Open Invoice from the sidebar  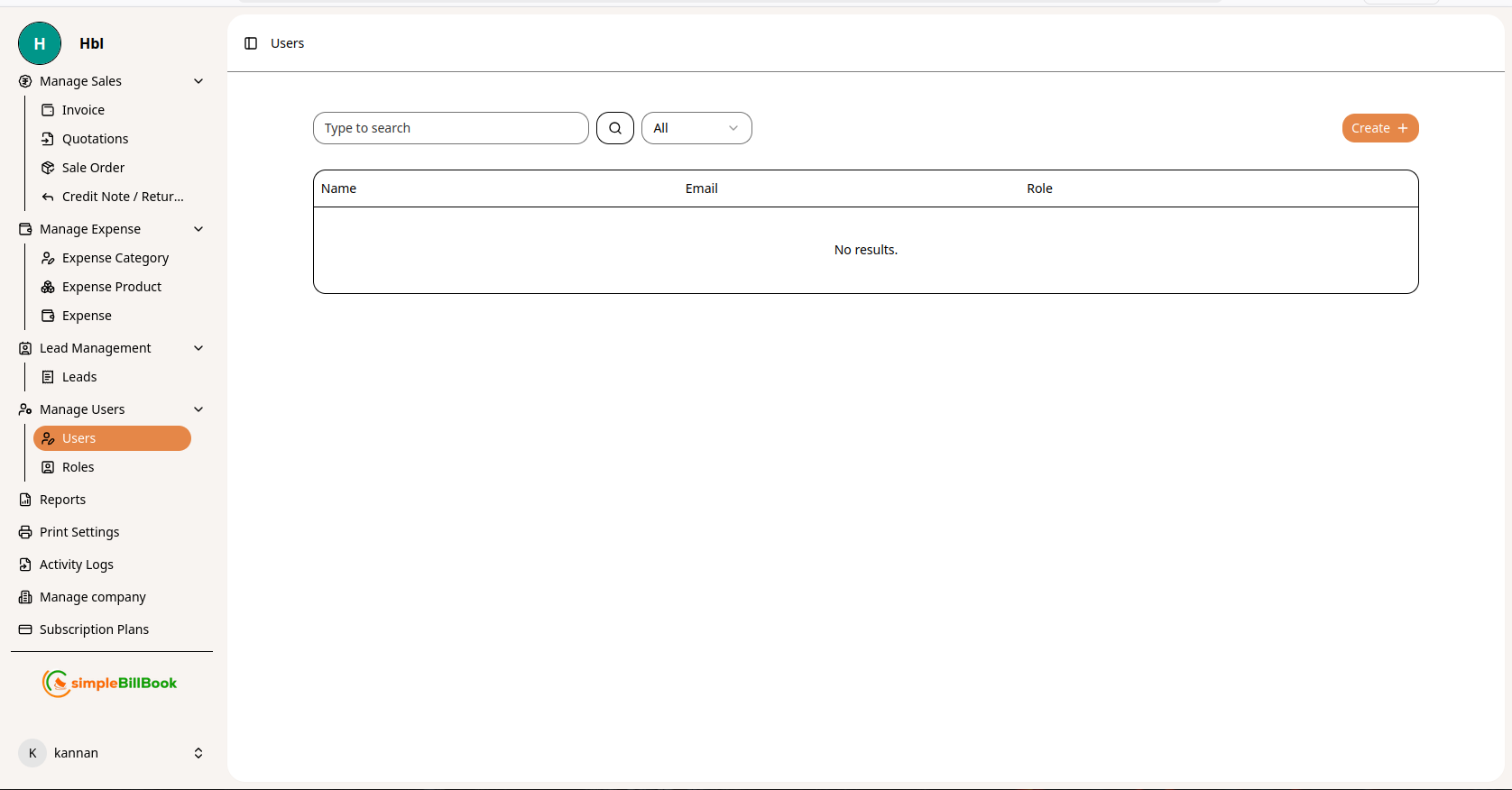(x=83, y=110)
